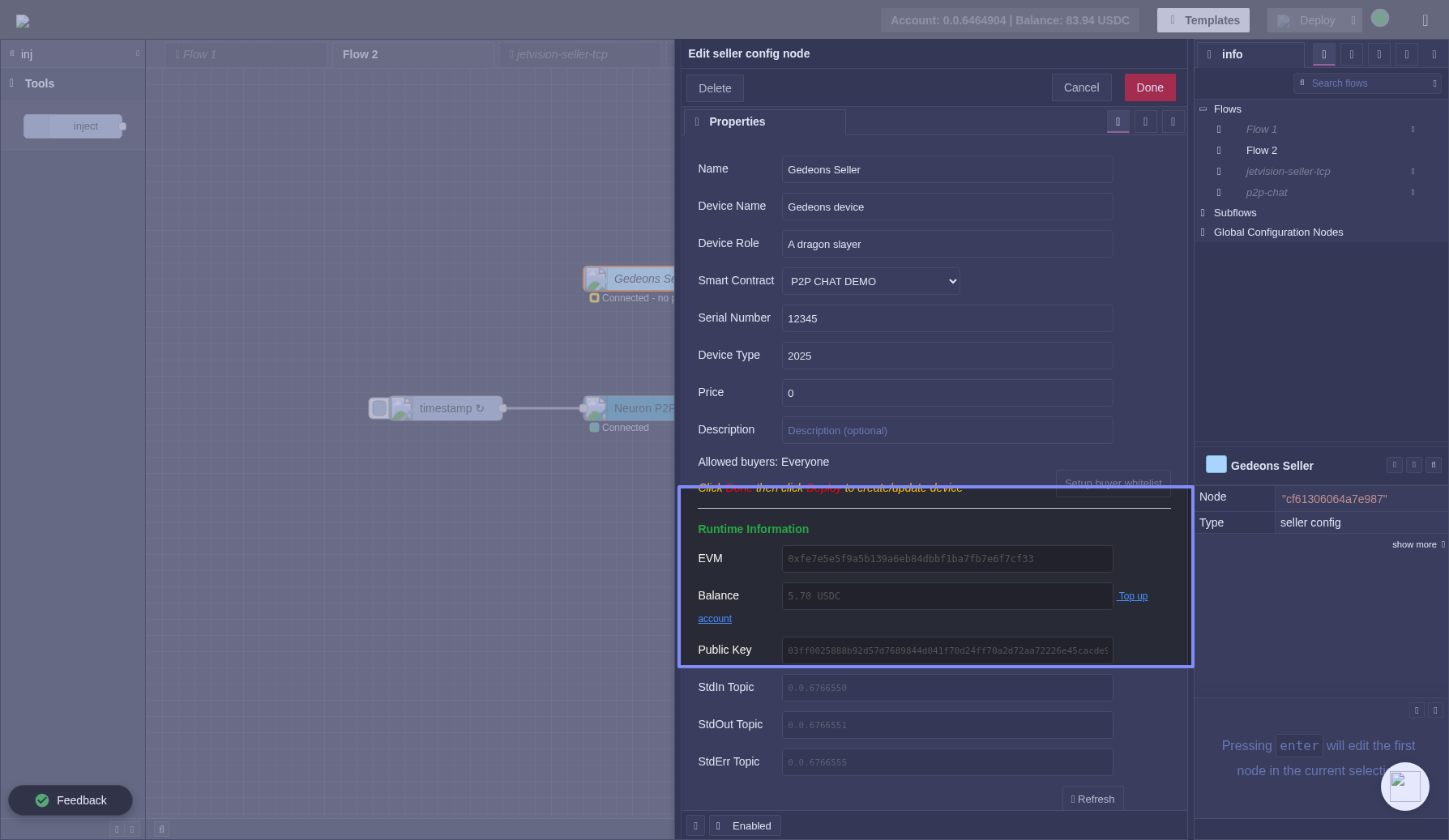Click the timestamp node's inject trigger button

coord(378,408)
